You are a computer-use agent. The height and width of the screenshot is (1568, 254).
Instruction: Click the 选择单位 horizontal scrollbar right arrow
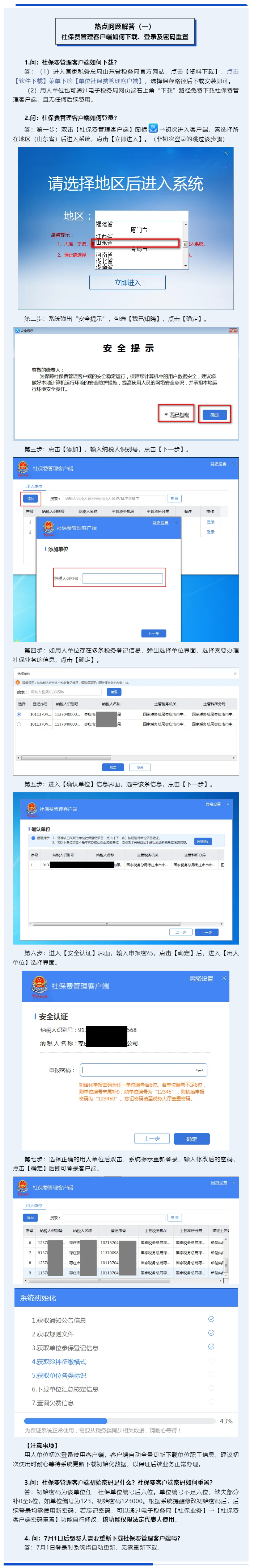click(234, 758)
